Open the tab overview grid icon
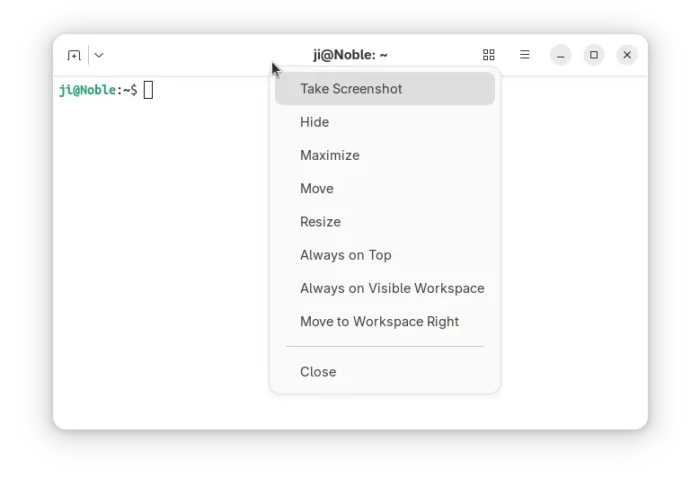Image resolution: width=700 pixels, height=478 pixels. (489, 55)
